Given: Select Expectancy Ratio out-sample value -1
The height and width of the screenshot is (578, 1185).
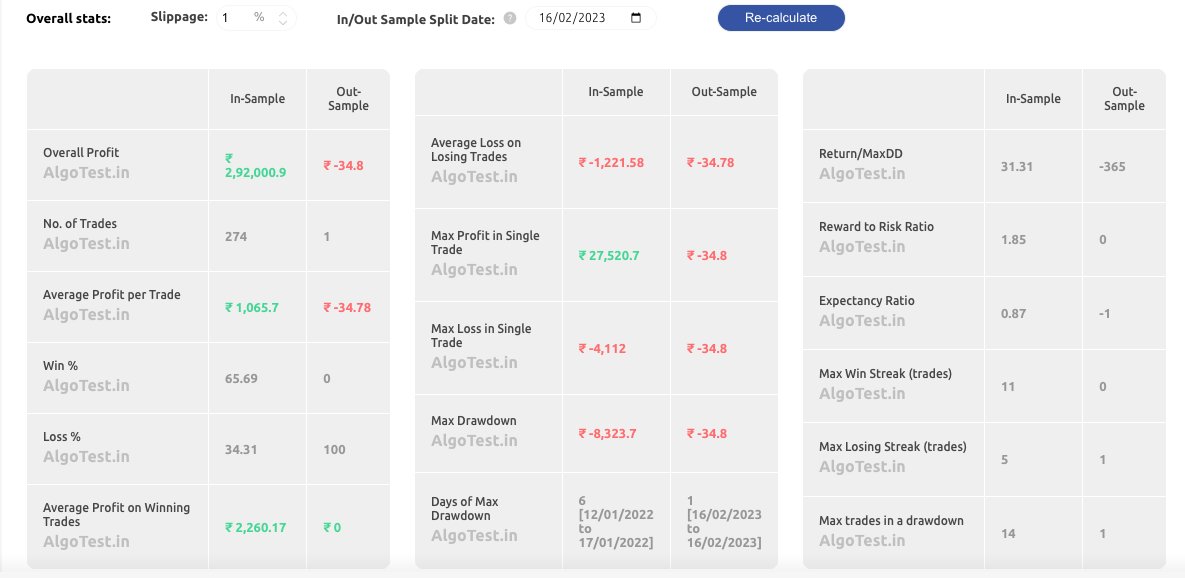Looking at the screenshot, I should 1104,314.
